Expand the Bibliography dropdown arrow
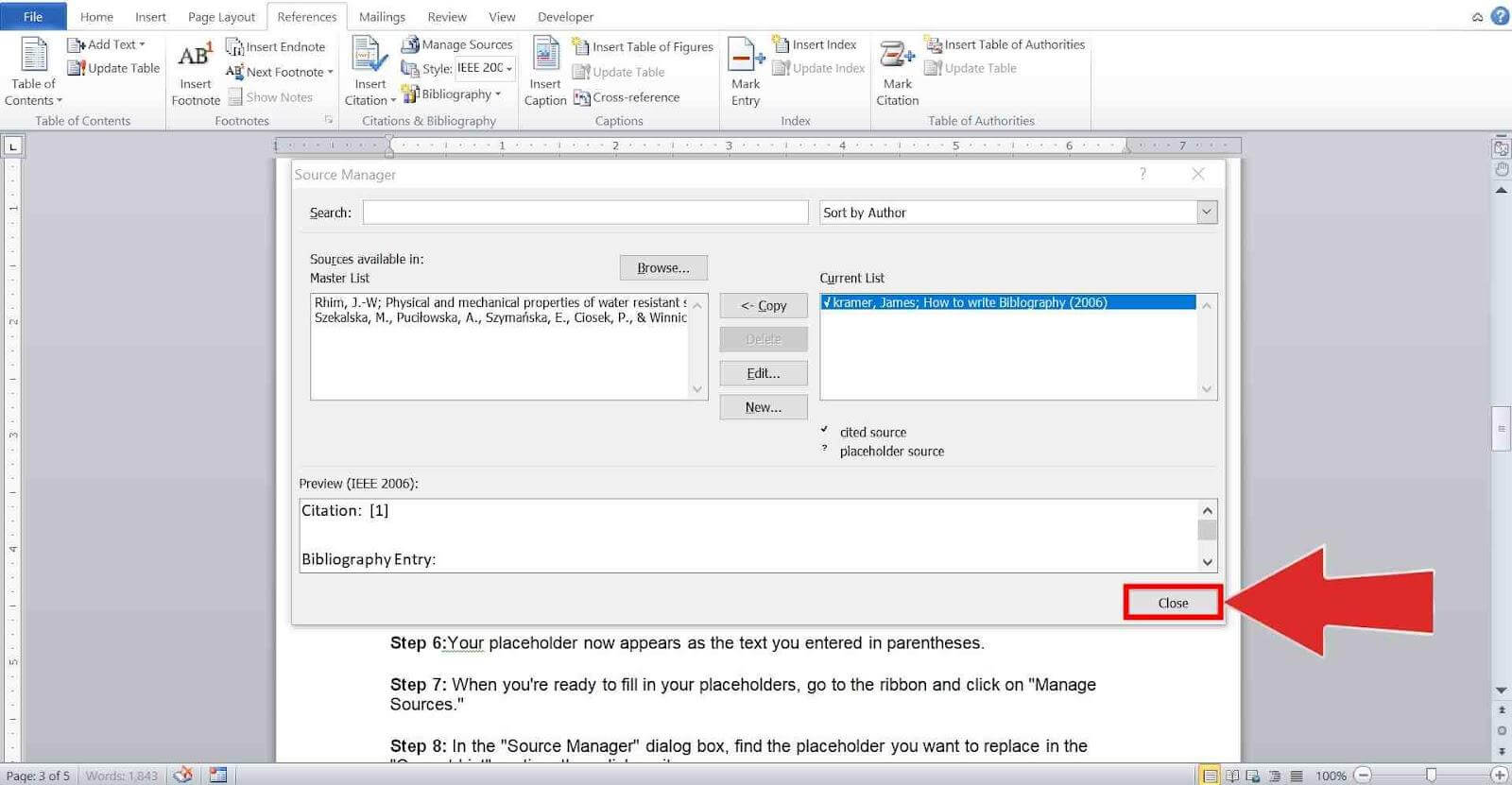1512x785 pixels. [498, 94]
